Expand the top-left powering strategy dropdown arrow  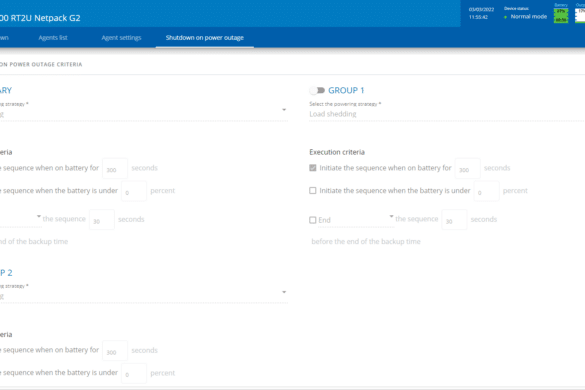[284, 110]
